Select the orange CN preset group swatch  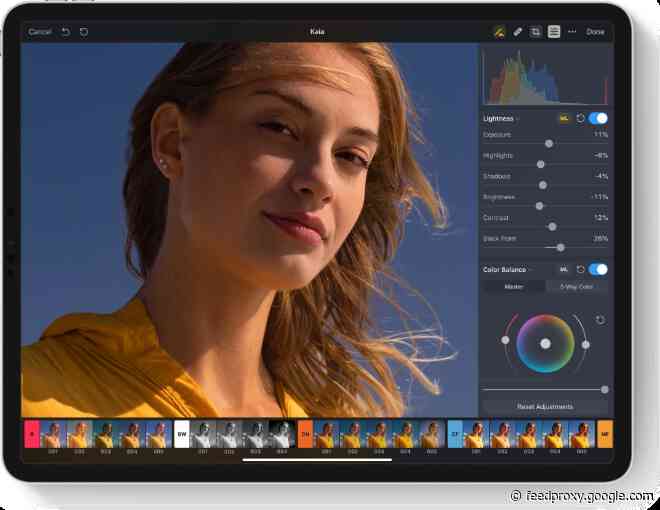(305, 434)
